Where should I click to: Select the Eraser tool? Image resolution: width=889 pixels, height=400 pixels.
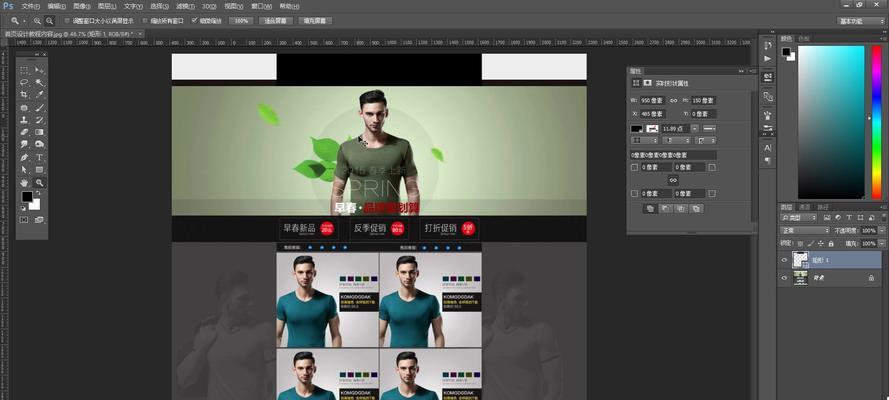(24, 132)
